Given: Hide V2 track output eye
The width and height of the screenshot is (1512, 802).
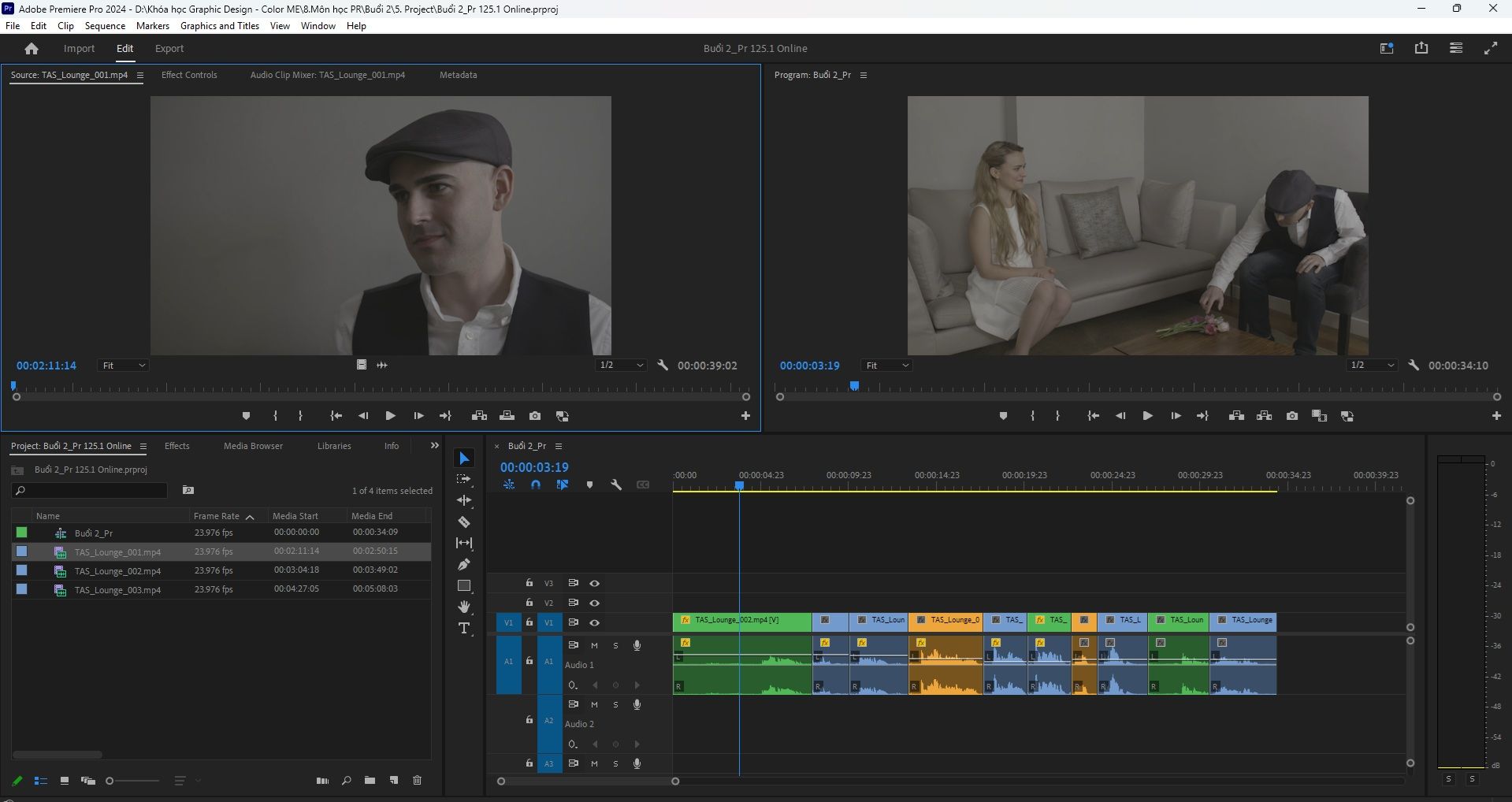Looking at the screenshot, I should [x=595, y=603].
